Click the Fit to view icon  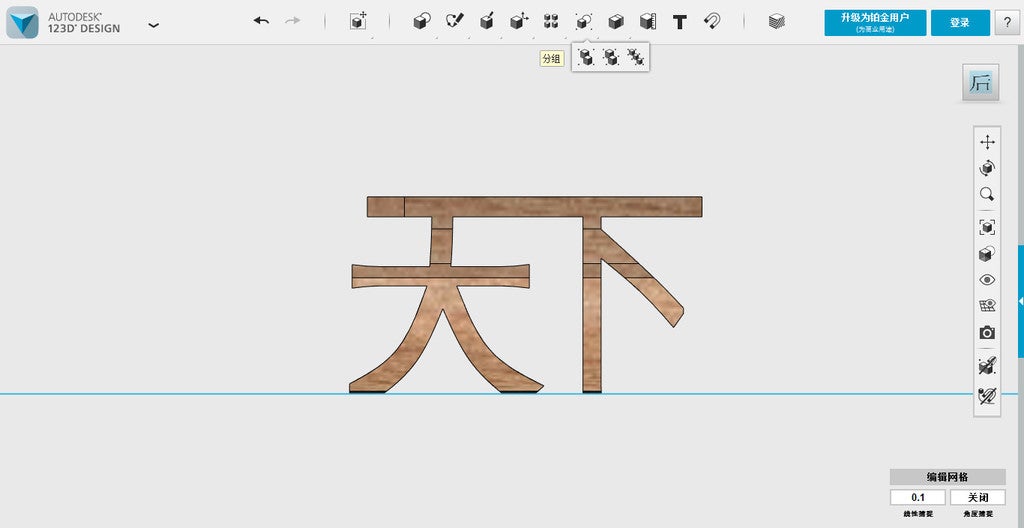tap(987, 227)
